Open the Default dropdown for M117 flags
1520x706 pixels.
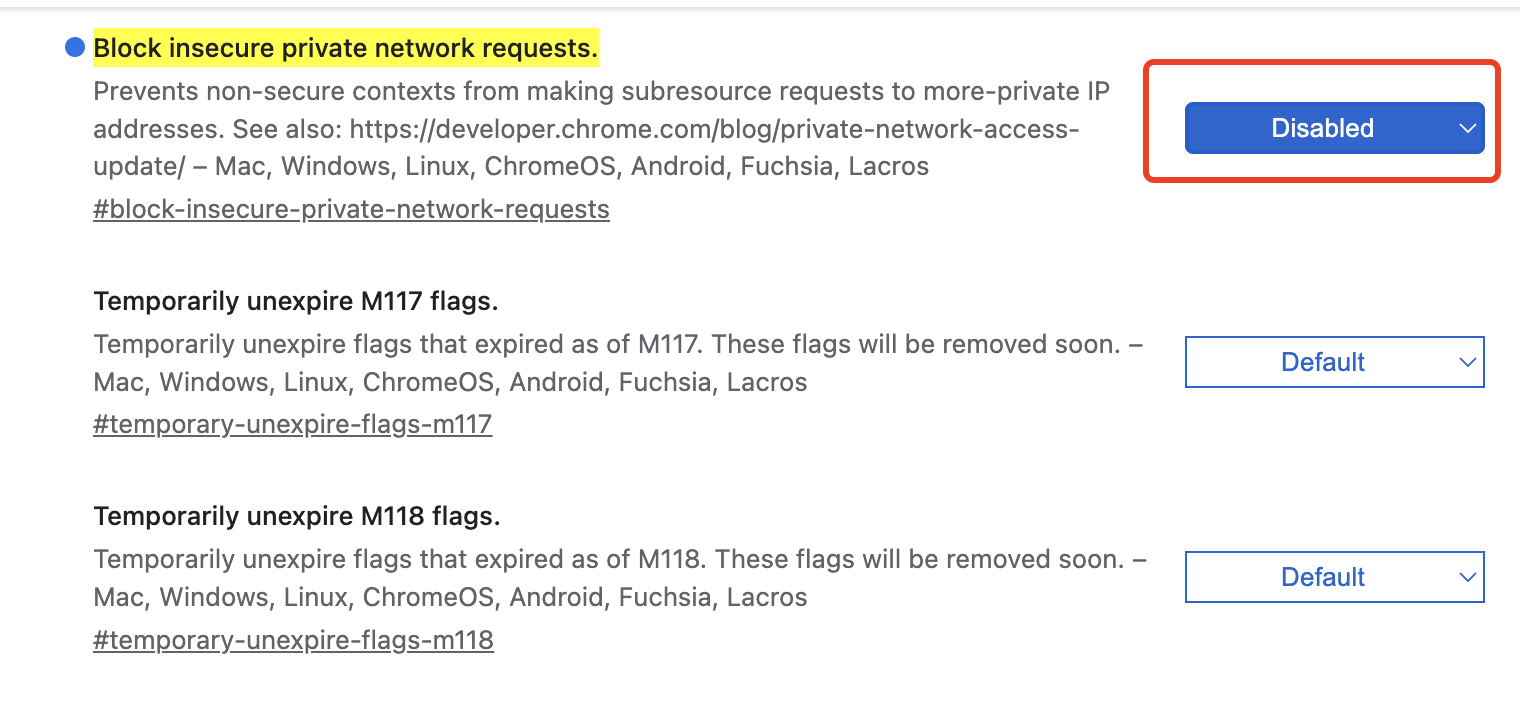tap(1322, 362)
